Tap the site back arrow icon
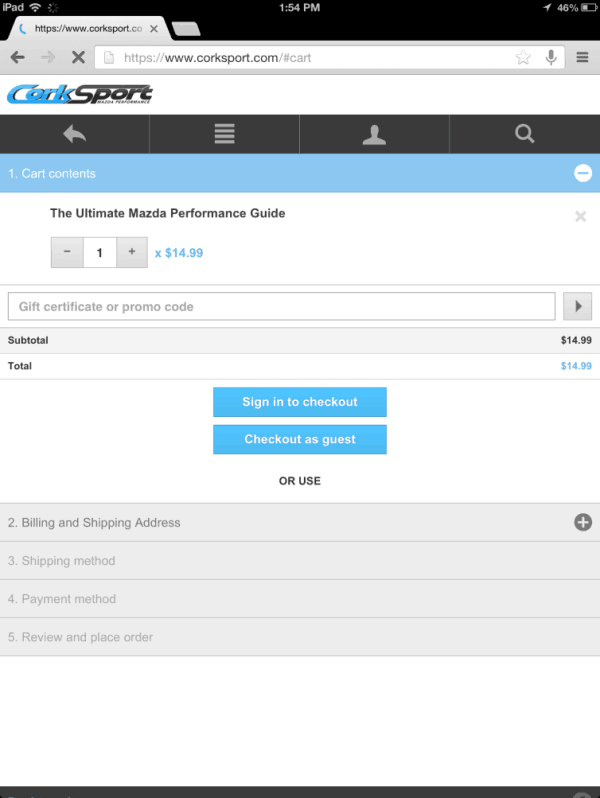Viewport: 600px width, 798px height. 74,134
